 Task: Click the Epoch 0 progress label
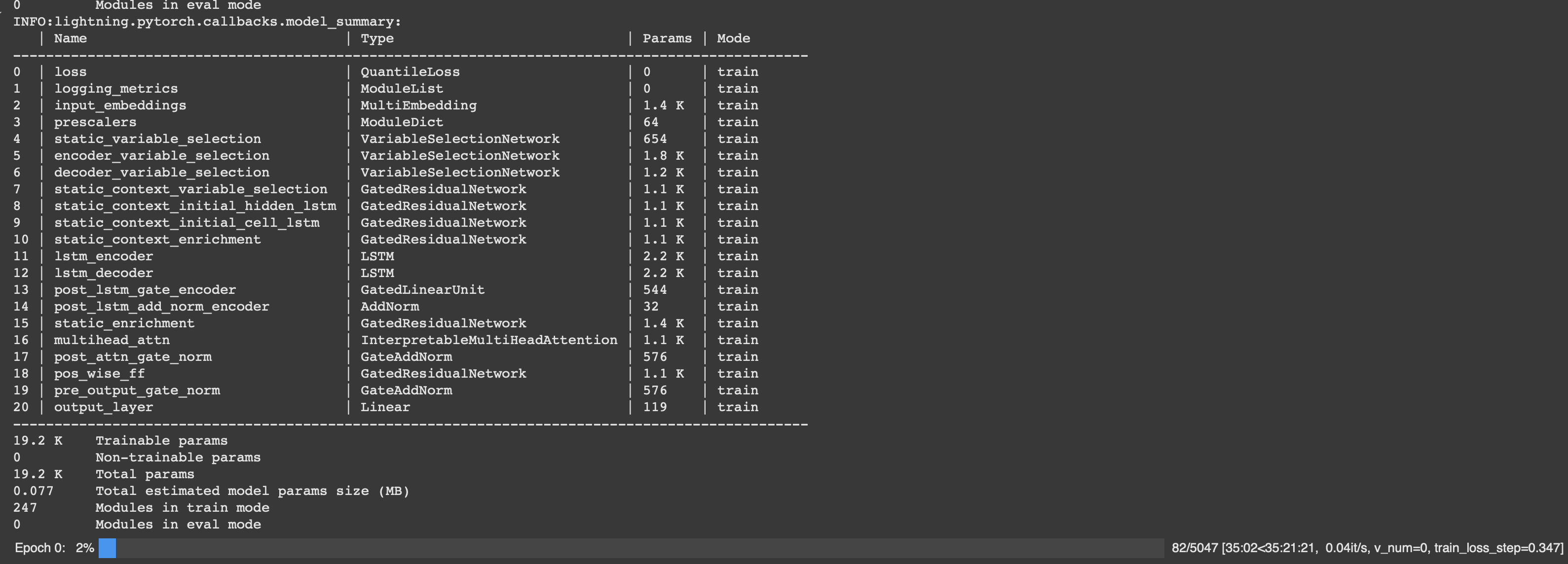[39, 548]
